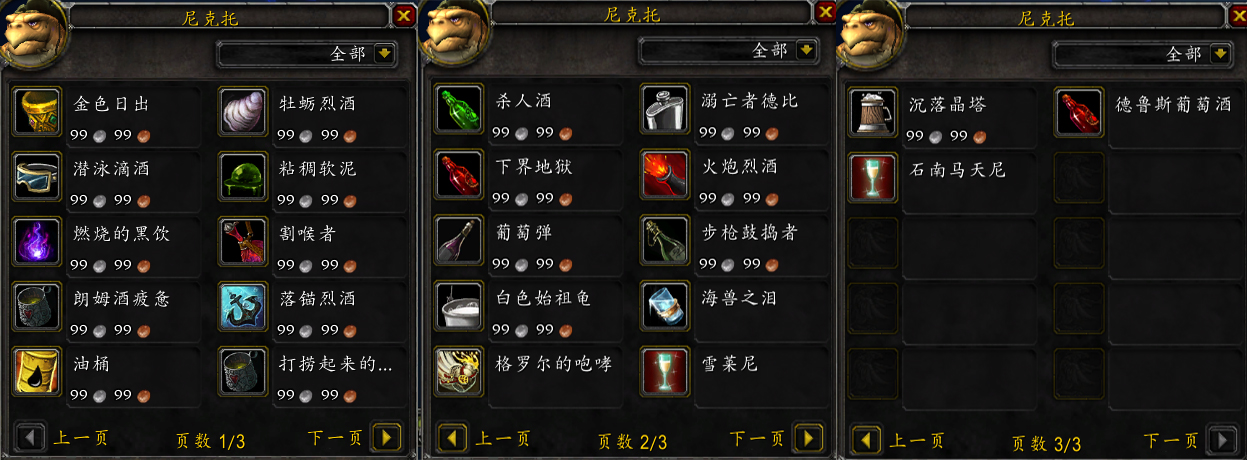Select the 油桶 yellow oil barrel icon
This screenshot has width=1247, height=460.
pyautogui.click(x=39, y=371)
